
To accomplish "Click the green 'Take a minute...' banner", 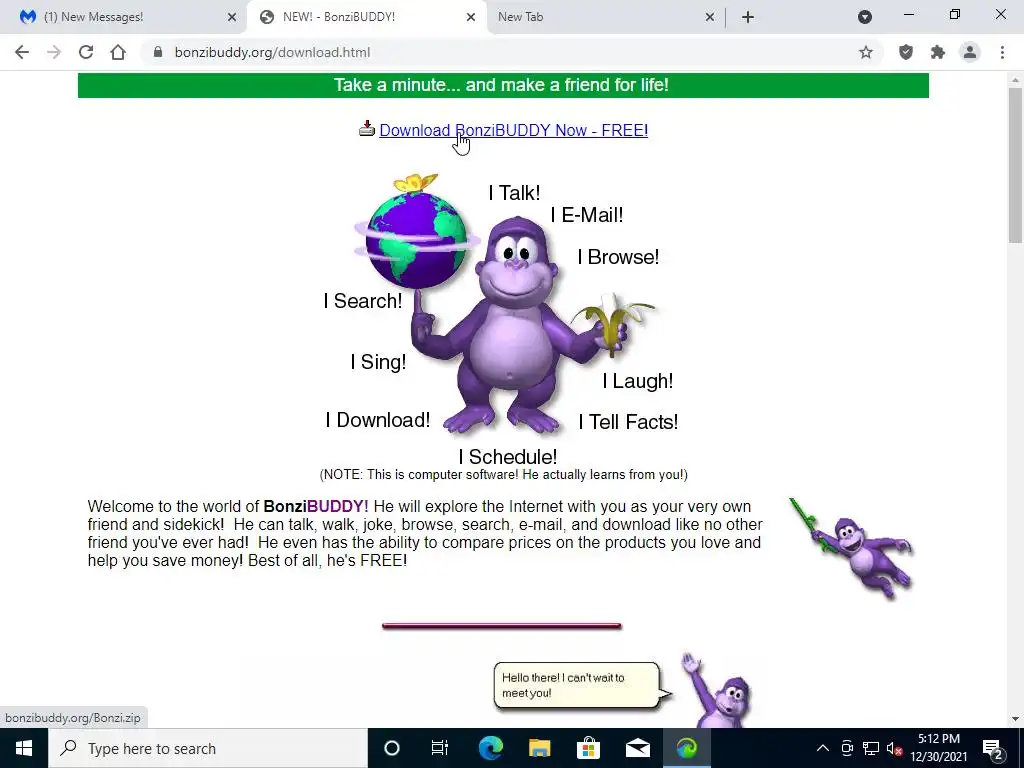I will [x=503, y=85].
